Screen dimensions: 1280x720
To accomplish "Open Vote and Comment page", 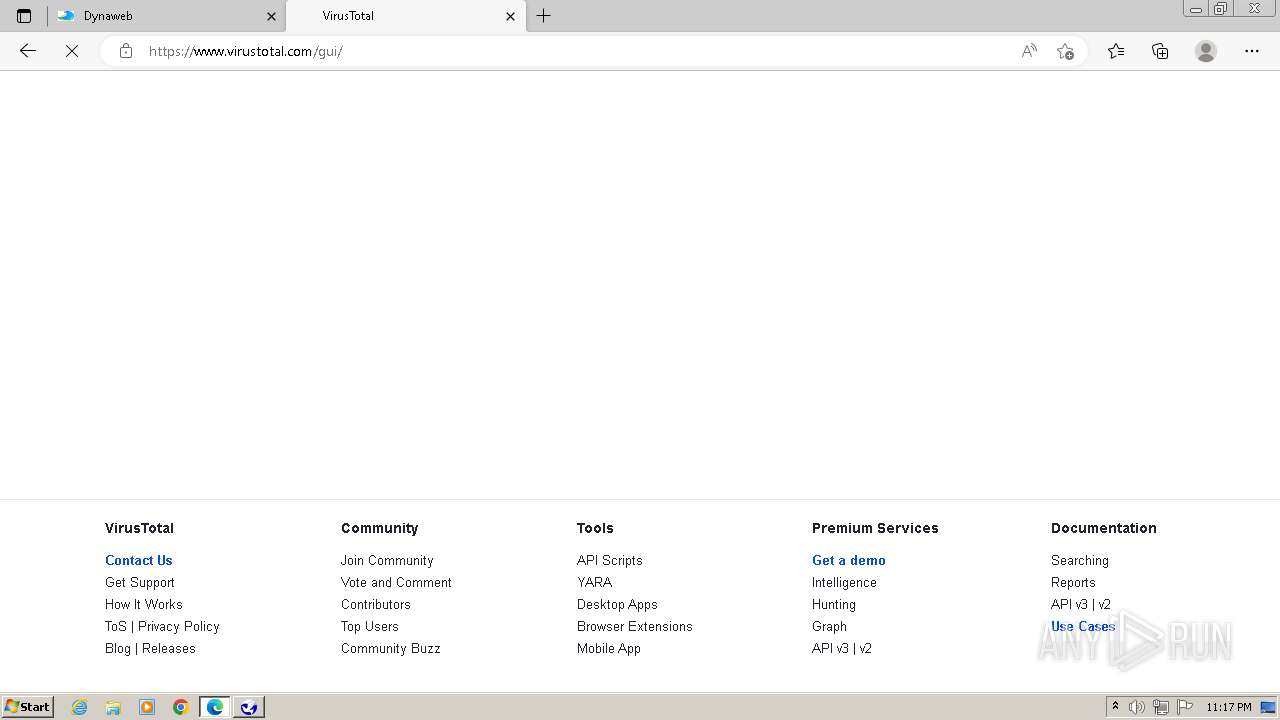I will pos(396,582).
